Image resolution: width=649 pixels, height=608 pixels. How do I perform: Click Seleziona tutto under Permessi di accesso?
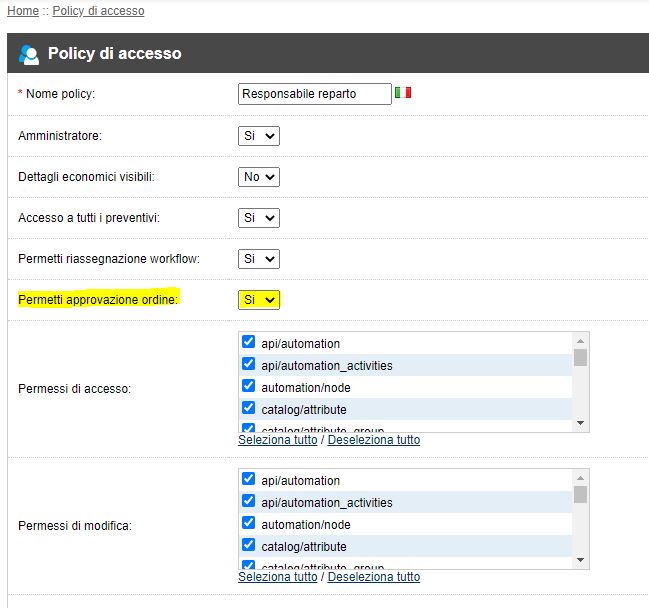(278, 440)
